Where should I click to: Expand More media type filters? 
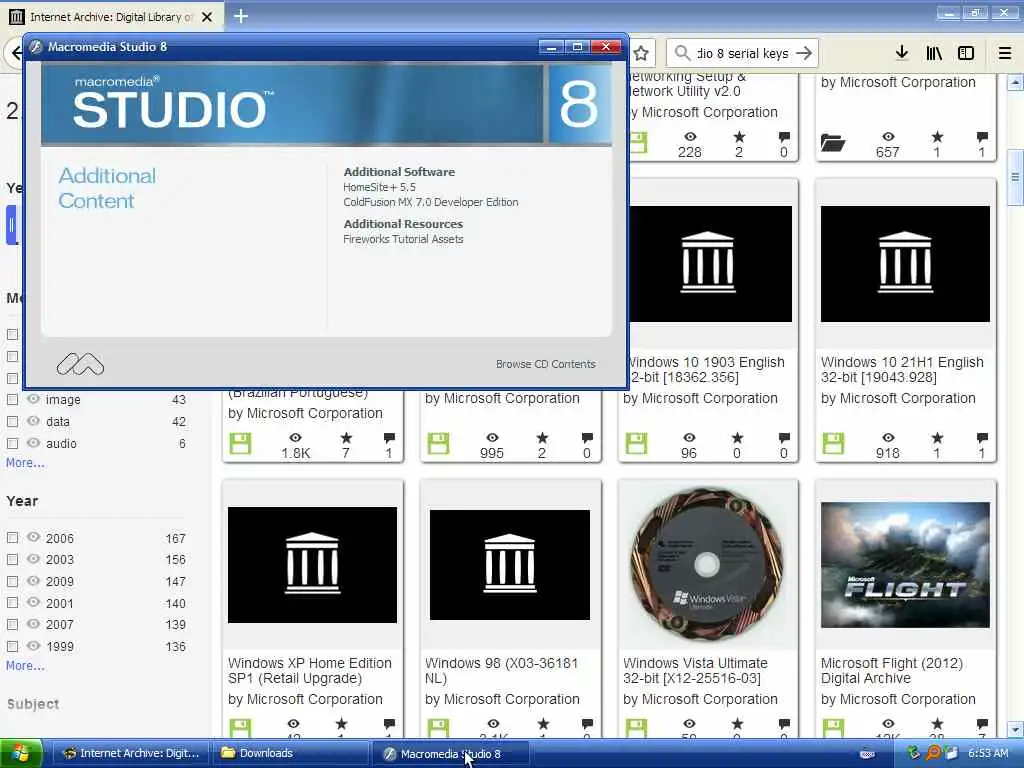pyautogui.click(x=25, y=463)
